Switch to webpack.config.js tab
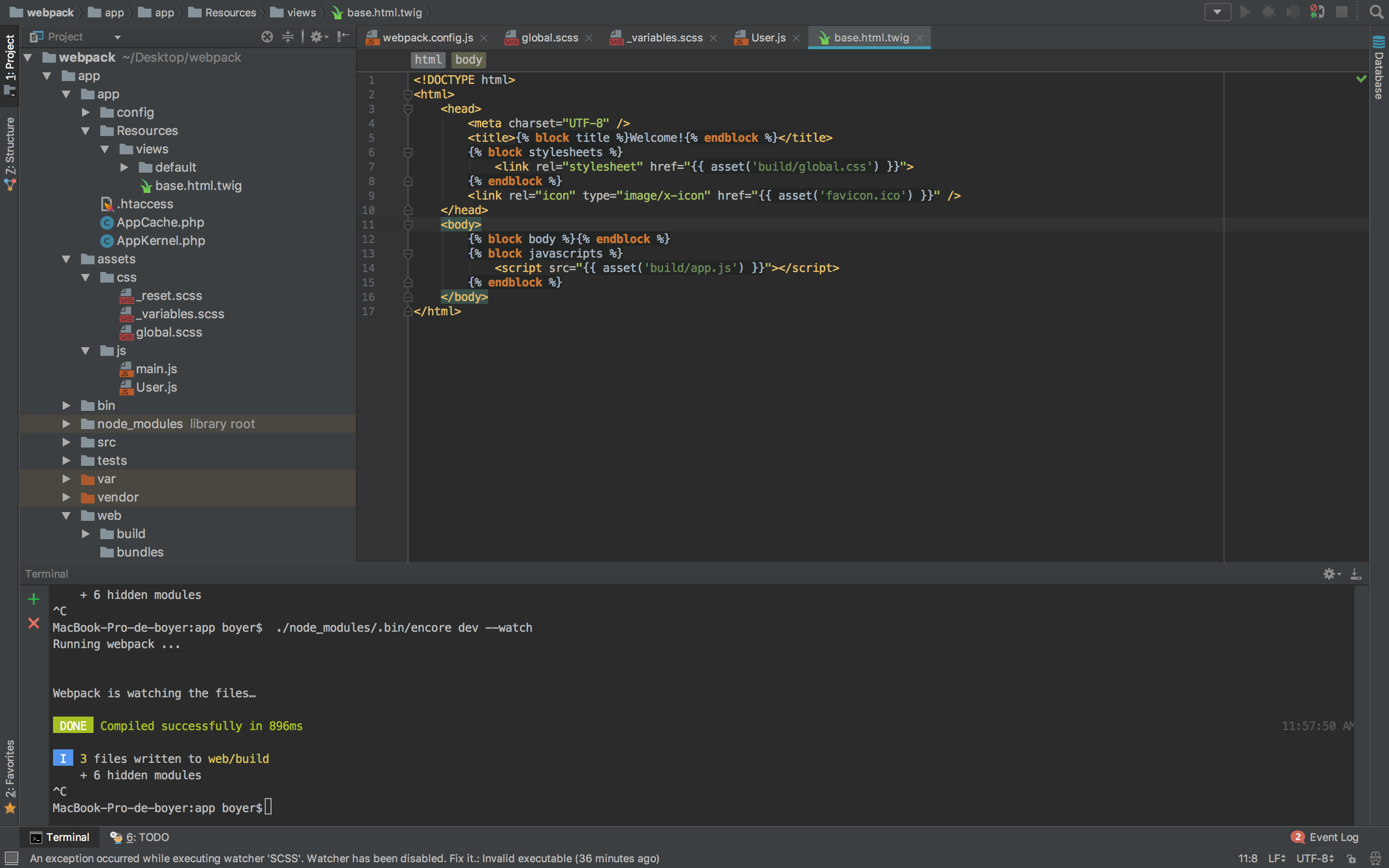This screenshot has width=1389, height=868. (x=428, y=37)
